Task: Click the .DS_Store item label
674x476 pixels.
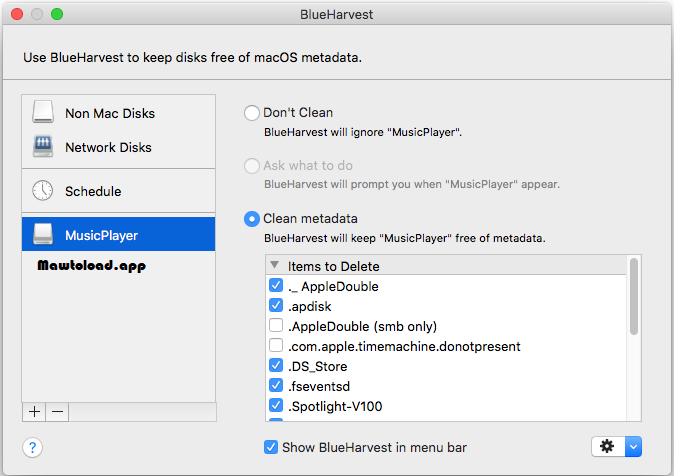Action: [x=318, y=366]
